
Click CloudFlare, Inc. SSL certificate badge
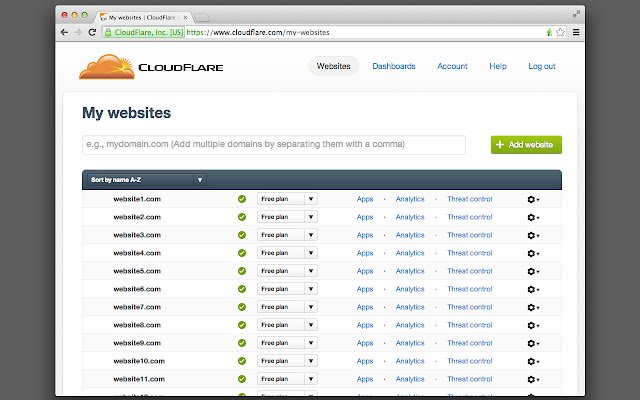(144, 32)
